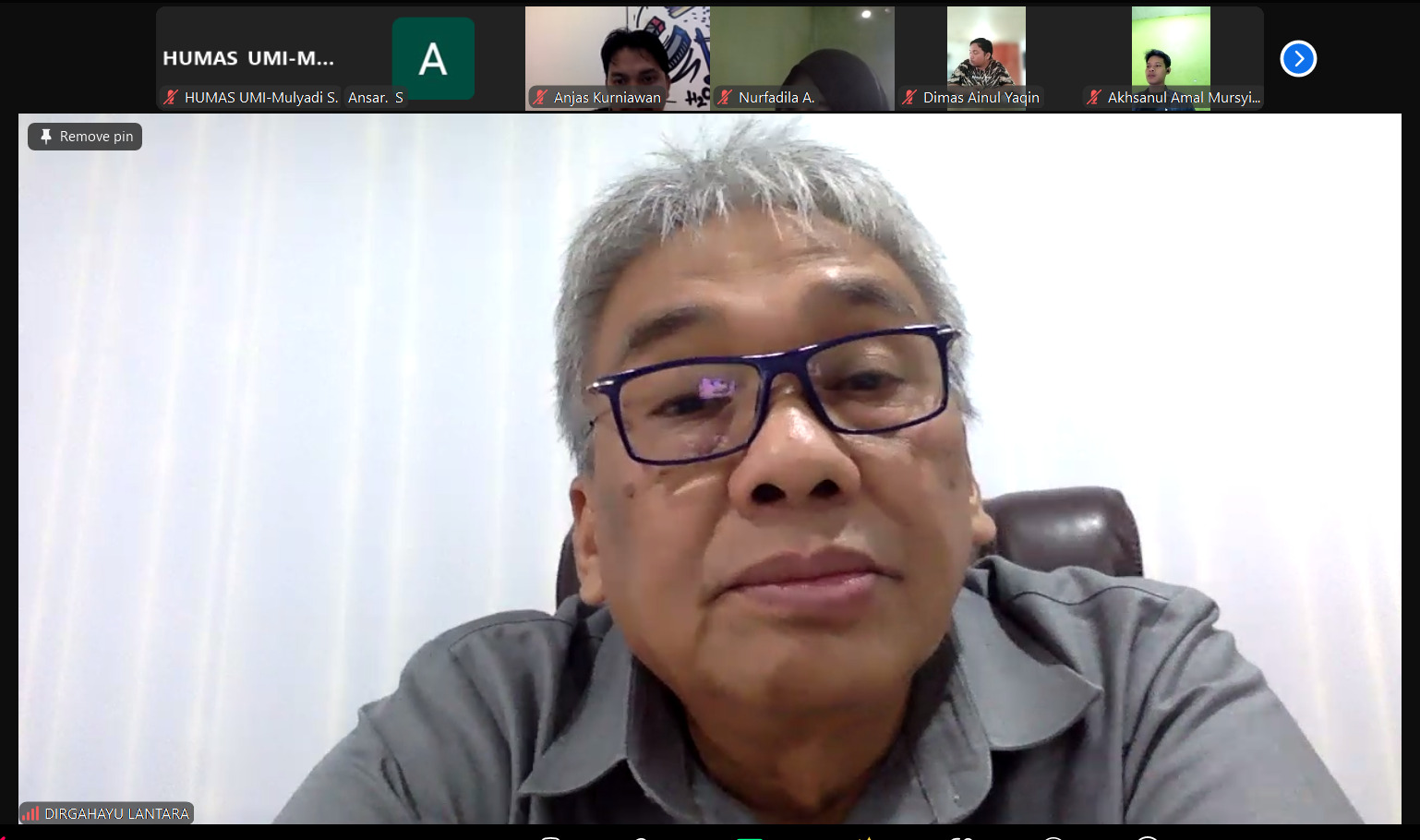Screen dimensions: 1420x840
Task: Click the red muted mic icon on Anjas Kurniawan's tile
Action: (x=540, y=96)
